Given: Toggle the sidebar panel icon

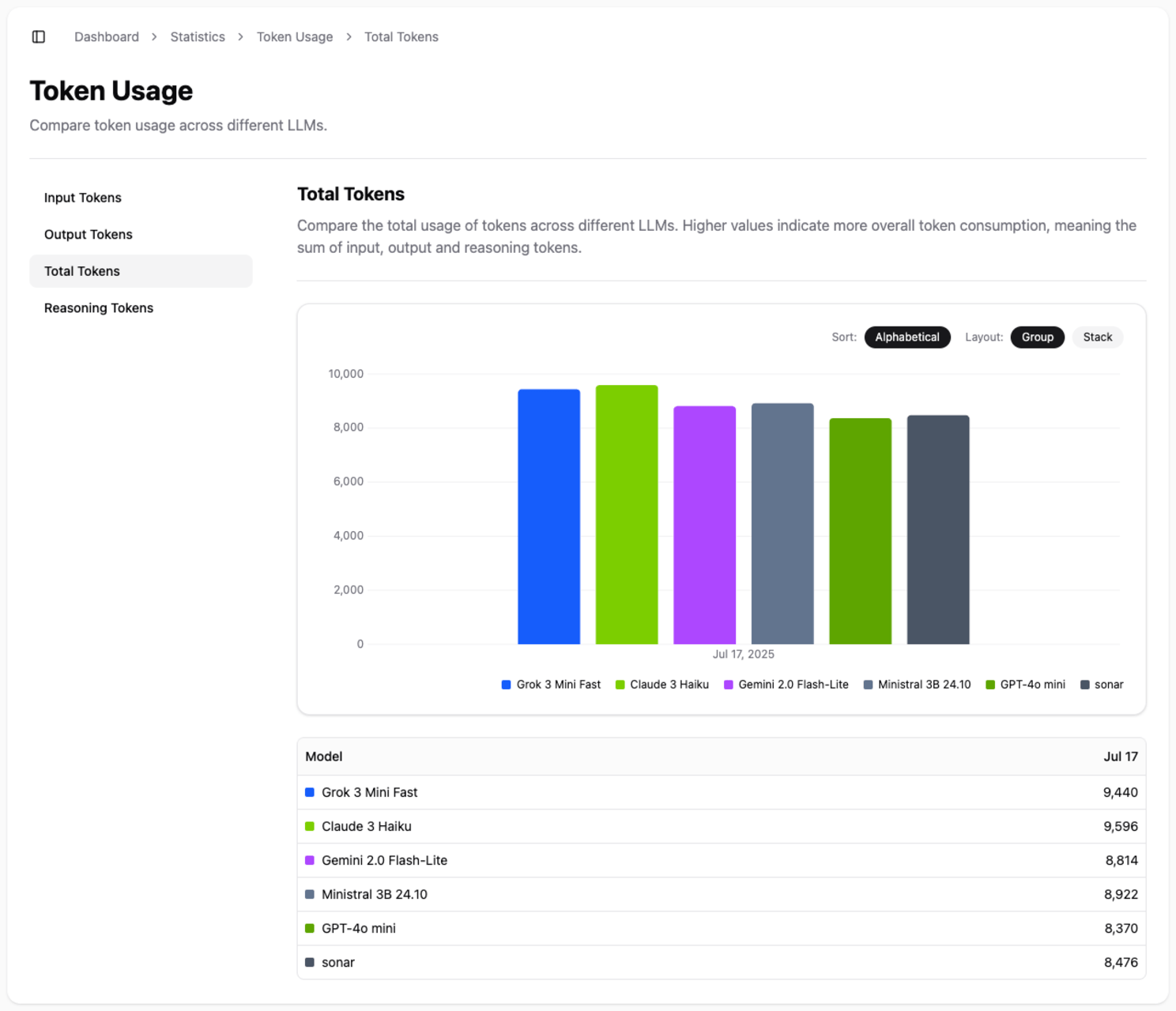Looking at the screenshot, I should (39, 37).
